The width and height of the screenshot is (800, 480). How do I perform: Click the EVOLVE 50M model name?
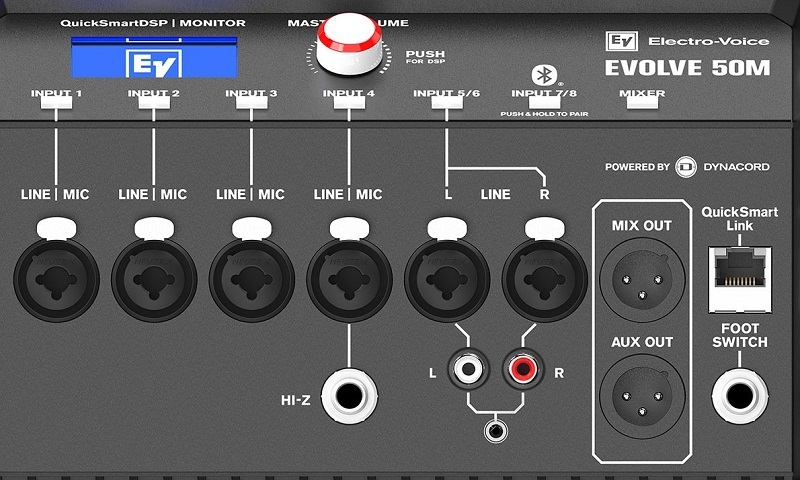coord(687,68)
